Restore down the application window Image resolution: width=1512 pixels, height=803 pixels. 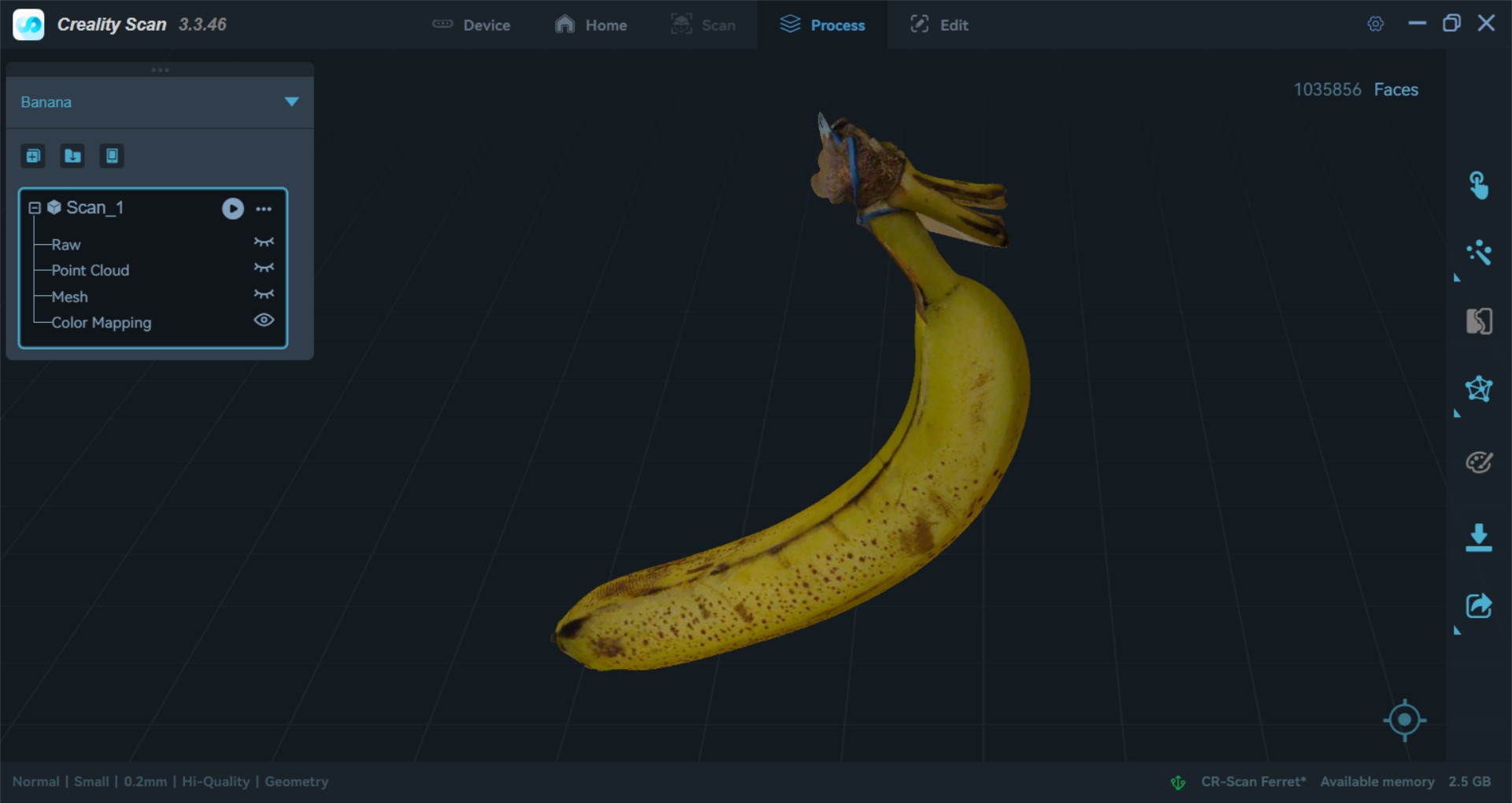click(1451, 24)
